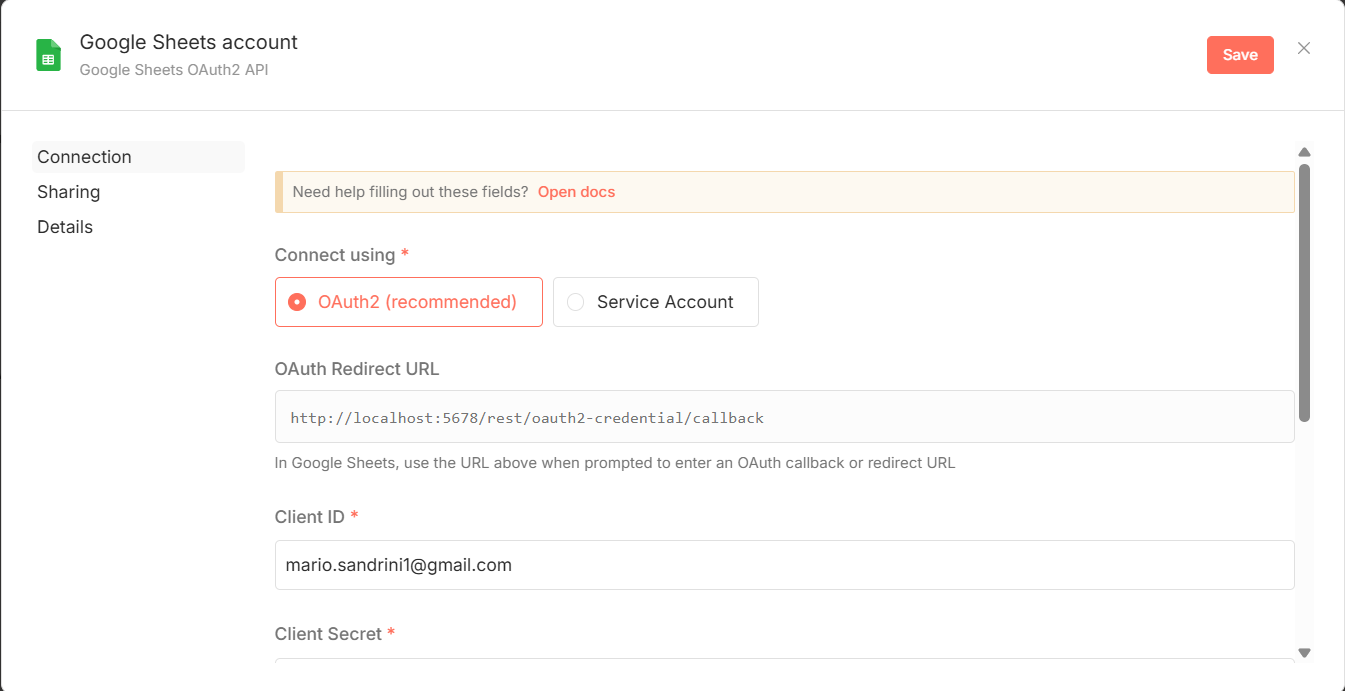Image resolution: width=1345 pixels, height=691 pixels.
Task: Click the "Need help filling out" banner text
Action: (x=410, y=192)
